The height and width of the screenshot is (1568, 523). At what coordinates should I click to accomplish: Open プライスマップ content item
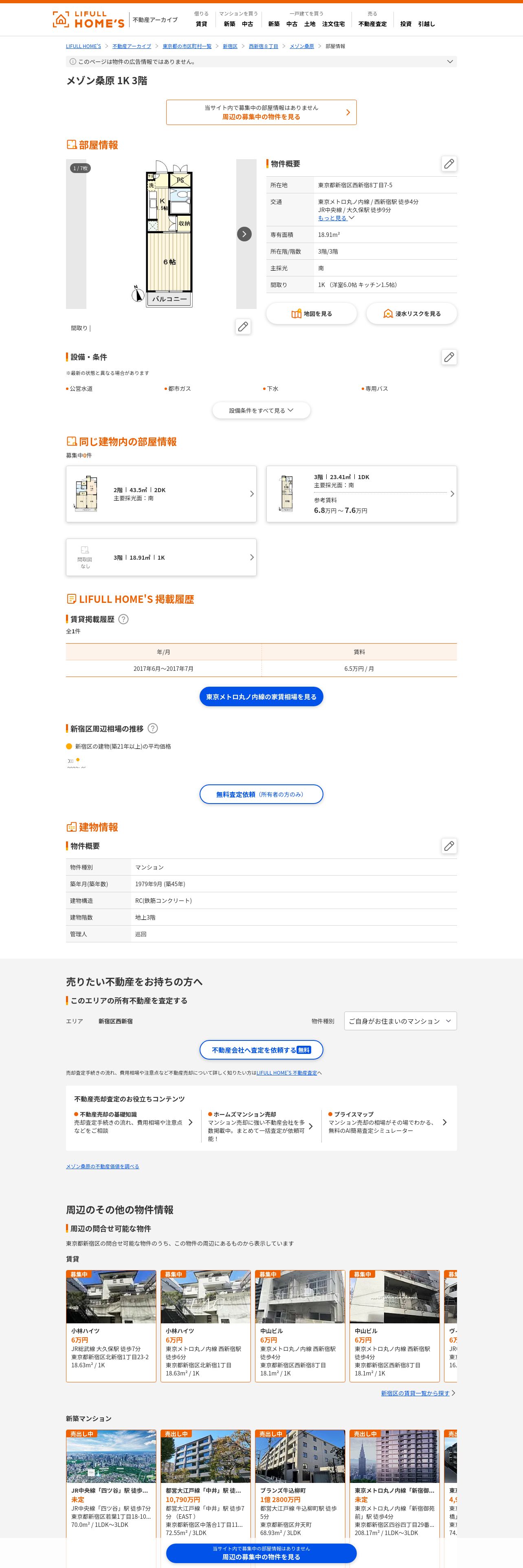pyautogui.click(x=387, y=1122)
